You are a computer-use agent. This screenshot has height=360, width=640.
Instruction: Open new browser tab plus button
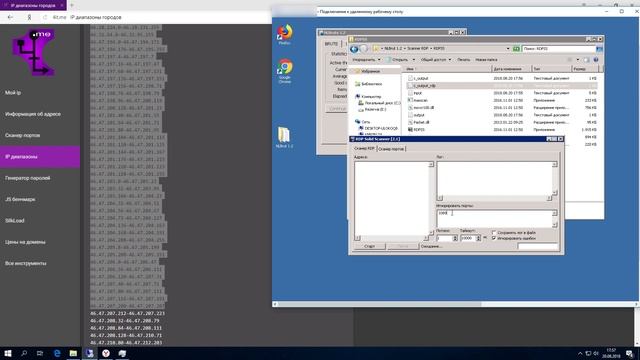tap(72, 5)
